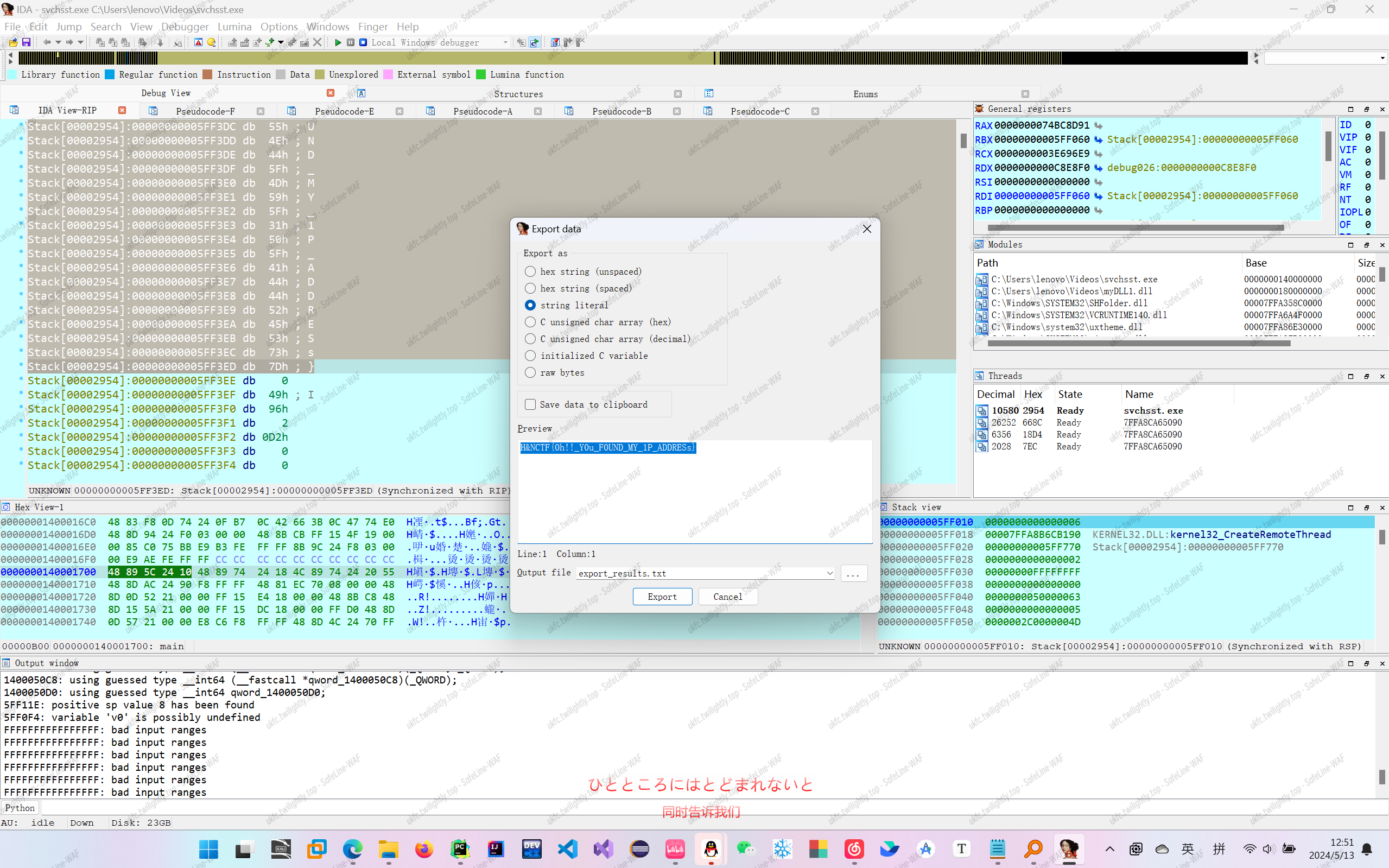Click the browse button next to output file

pyautogui.click(x=853, y=573)
